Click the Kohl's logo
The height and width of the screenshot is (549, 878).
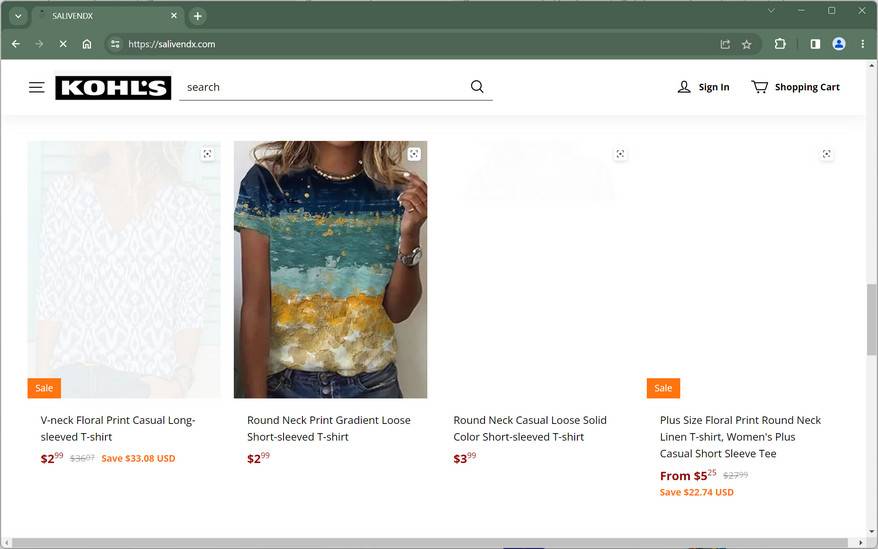tap(113, 88)
